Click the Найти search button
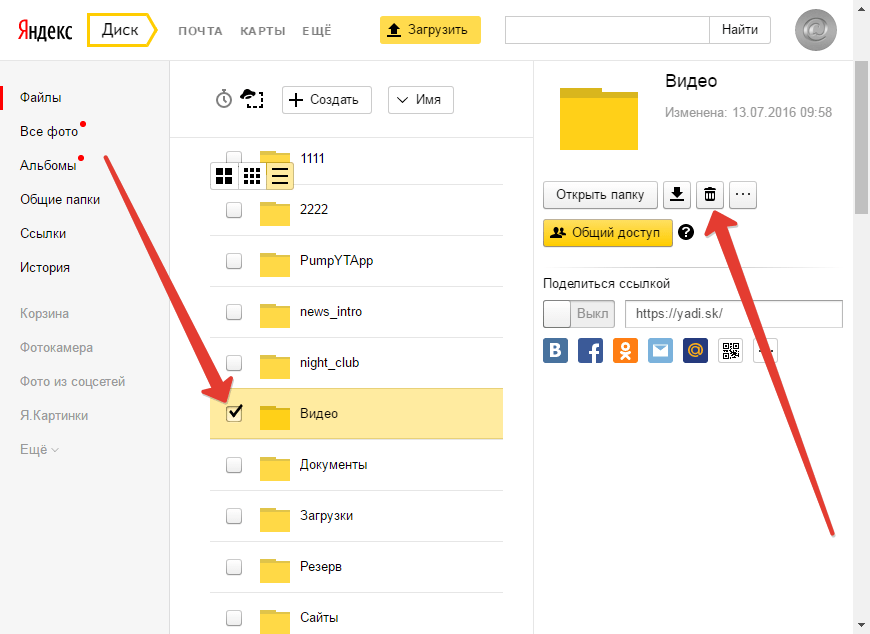Viewport: 870px width, 634px height. (x=740, y=30)
